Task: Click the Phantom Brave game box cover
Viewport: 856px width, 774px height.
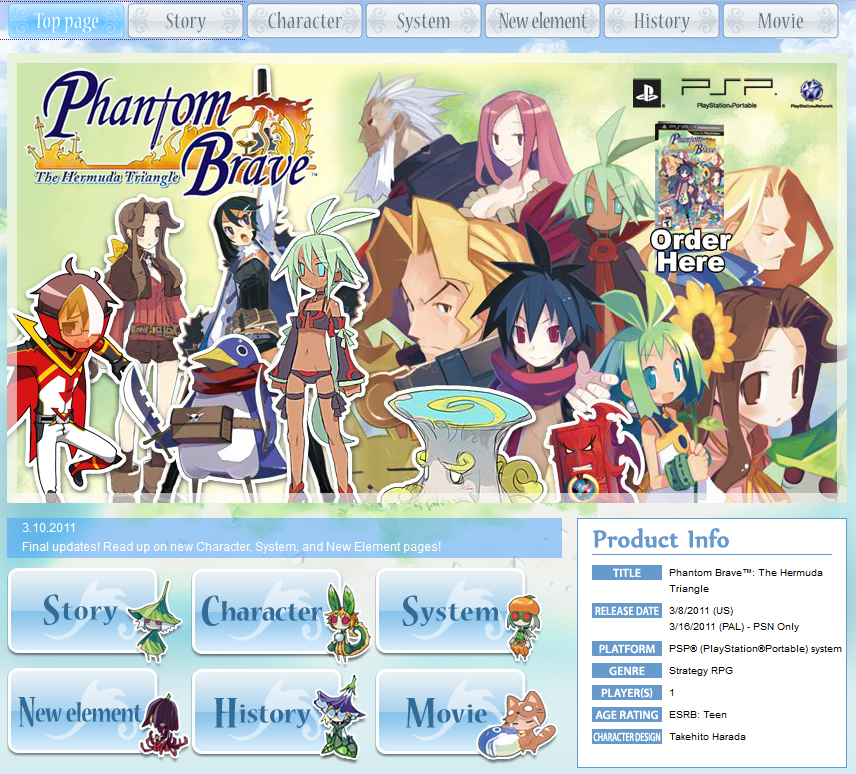Action: click(x=690, y=176)
